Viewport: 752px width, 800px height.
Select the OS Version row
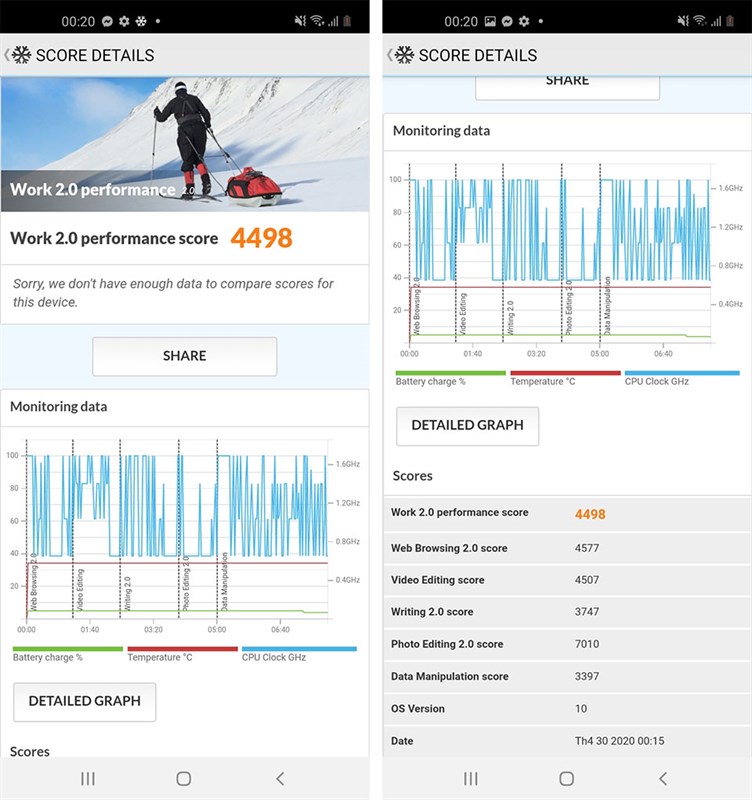(x=567, y=709)
